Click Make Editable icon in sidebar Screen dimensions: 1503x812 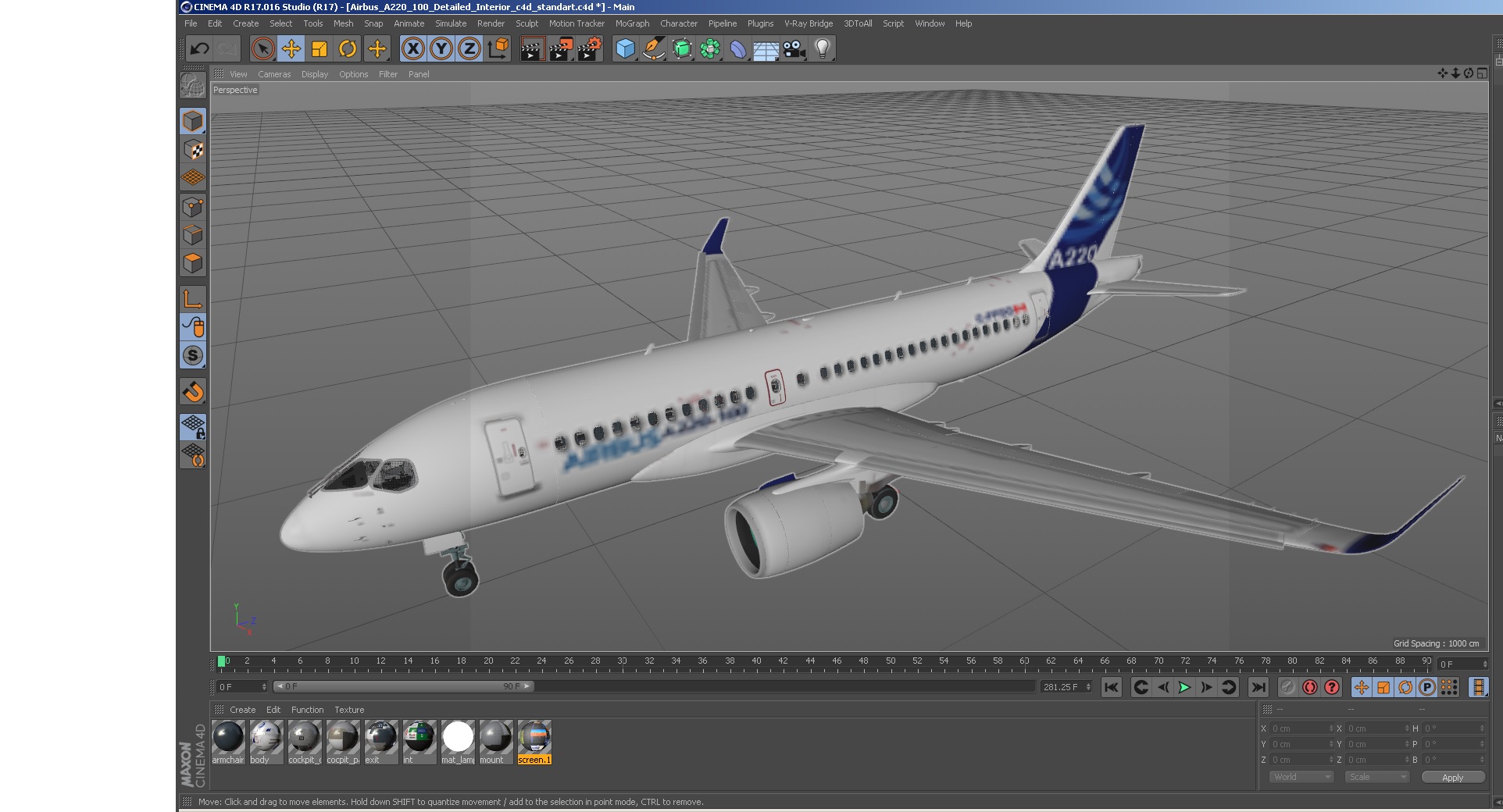coord(193,84)
